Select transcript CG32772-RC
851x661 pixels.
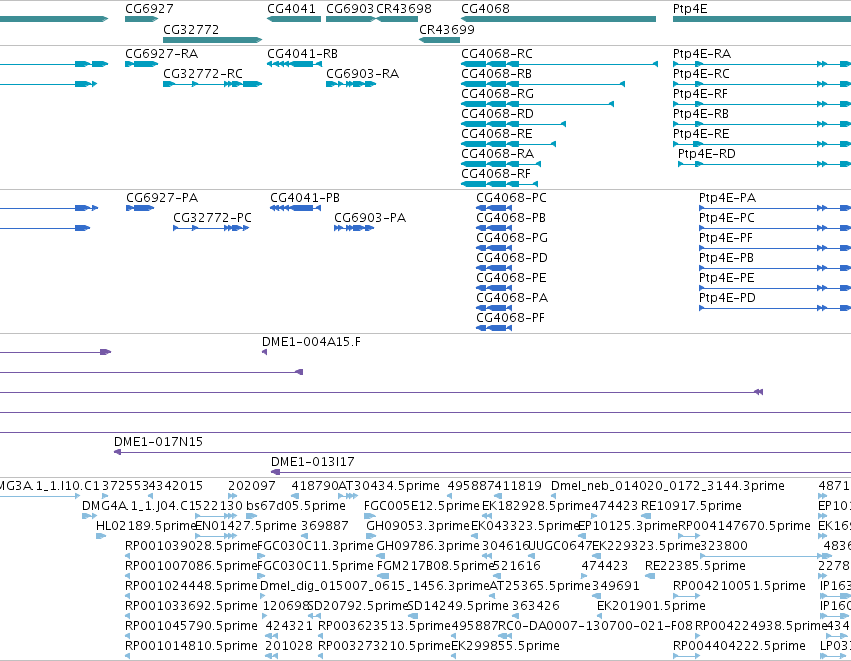pos(212,84)
